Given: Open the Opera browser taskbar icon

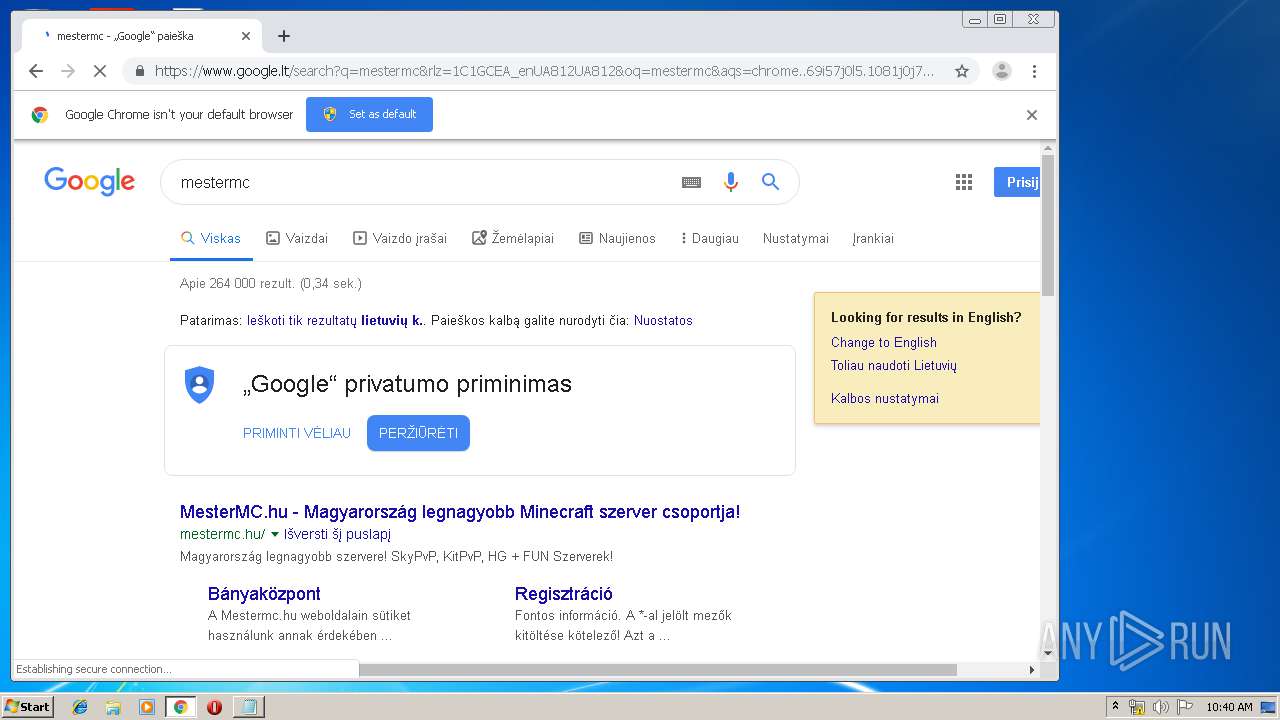Looking at the screenshot, I should coord(214,707).
